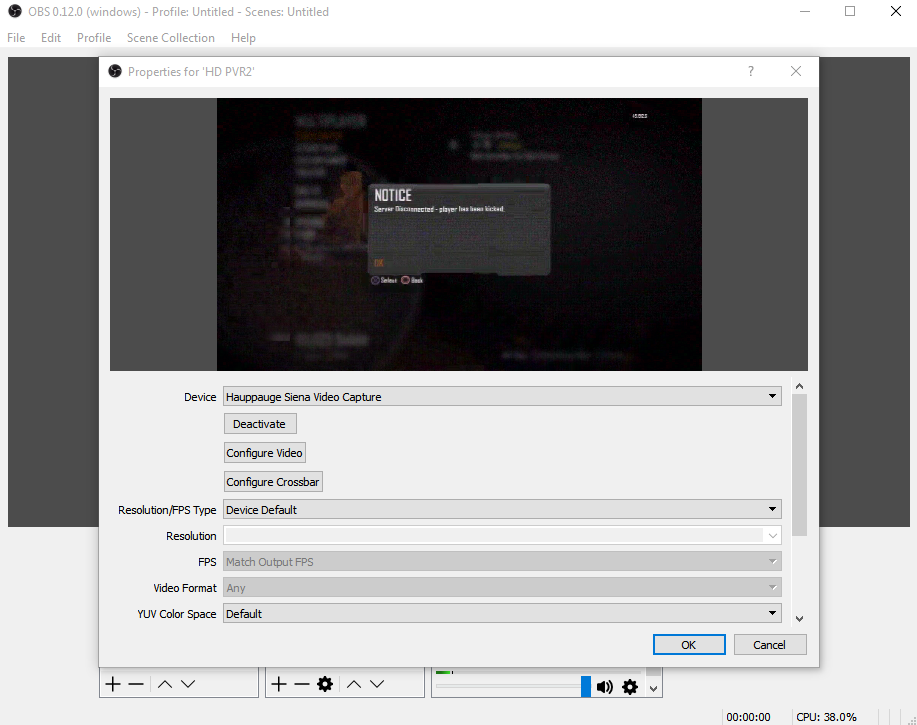Open the Edit menu
This screenshot has height=725, width=917.
(x=51, y=37)
